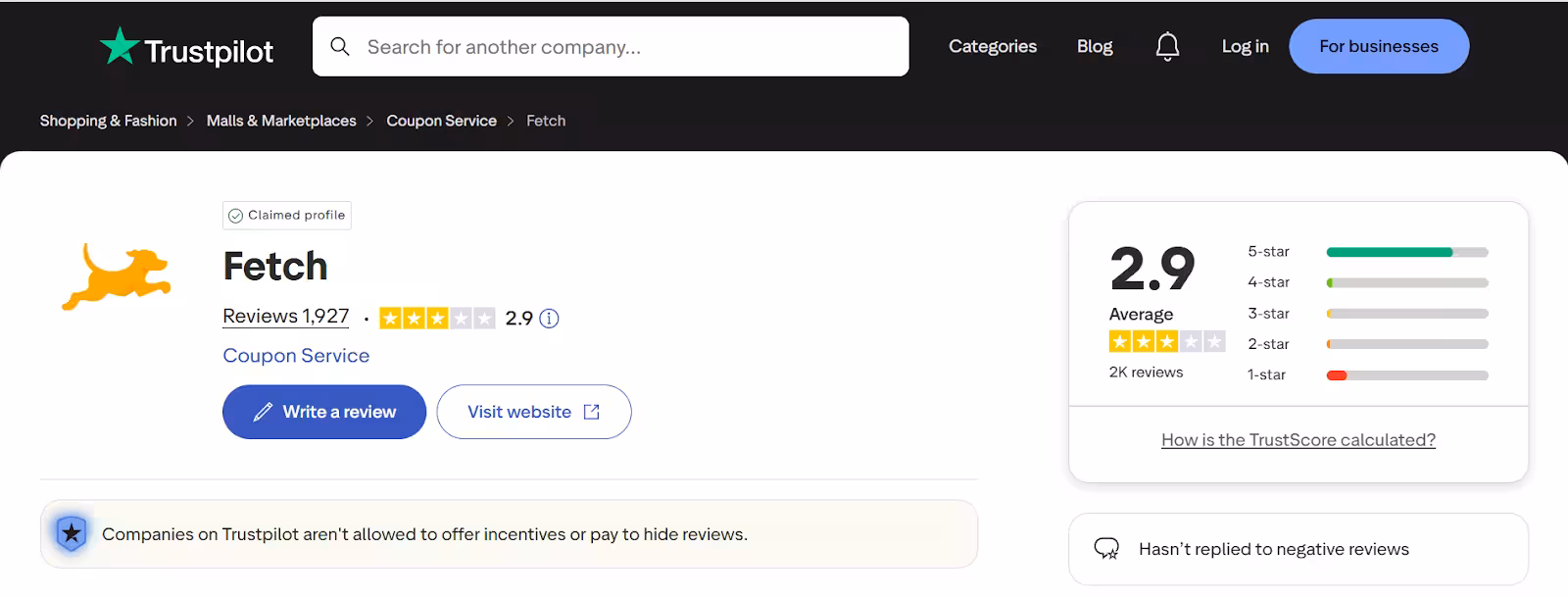Click the TrustScore info icon
Viewport: 1568px width, 598px height.
550,319
